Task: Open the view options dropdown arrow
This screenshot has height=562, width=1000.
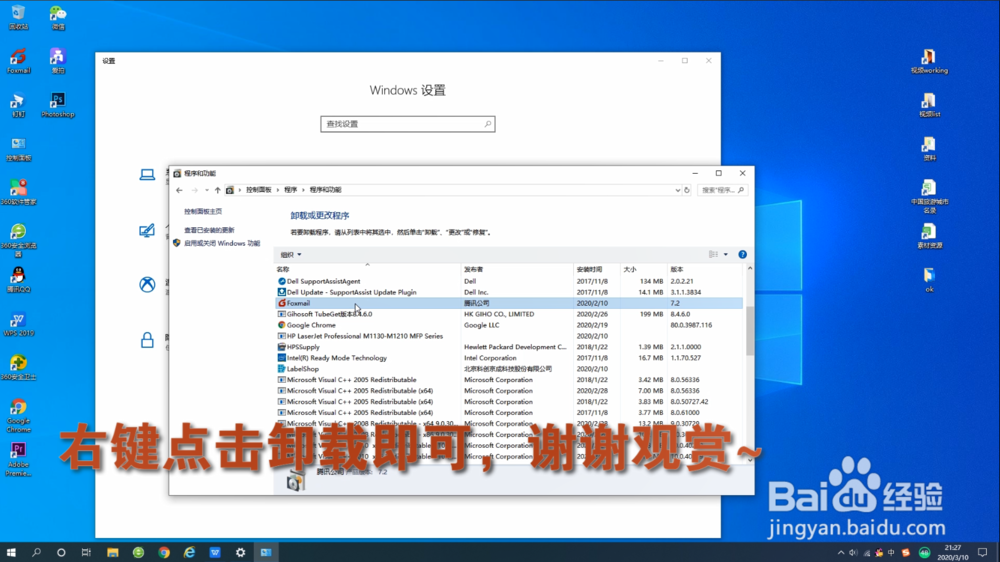Action: 726,255
